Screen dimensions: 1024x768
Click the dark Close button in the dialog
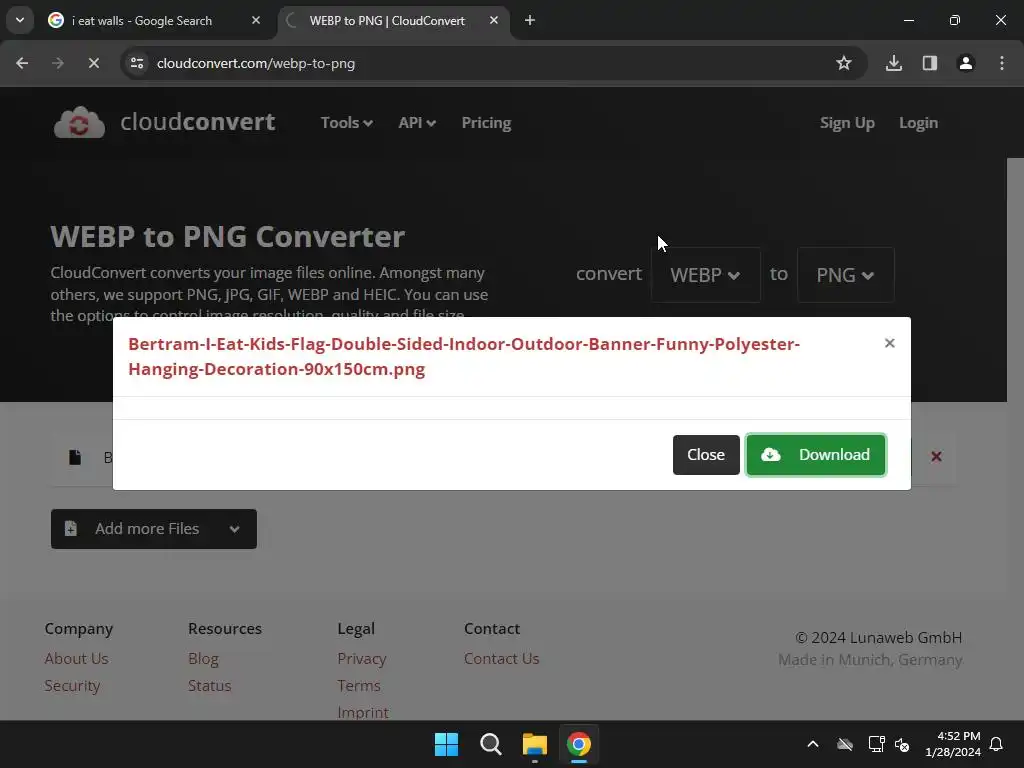click(x=706, y=455)
